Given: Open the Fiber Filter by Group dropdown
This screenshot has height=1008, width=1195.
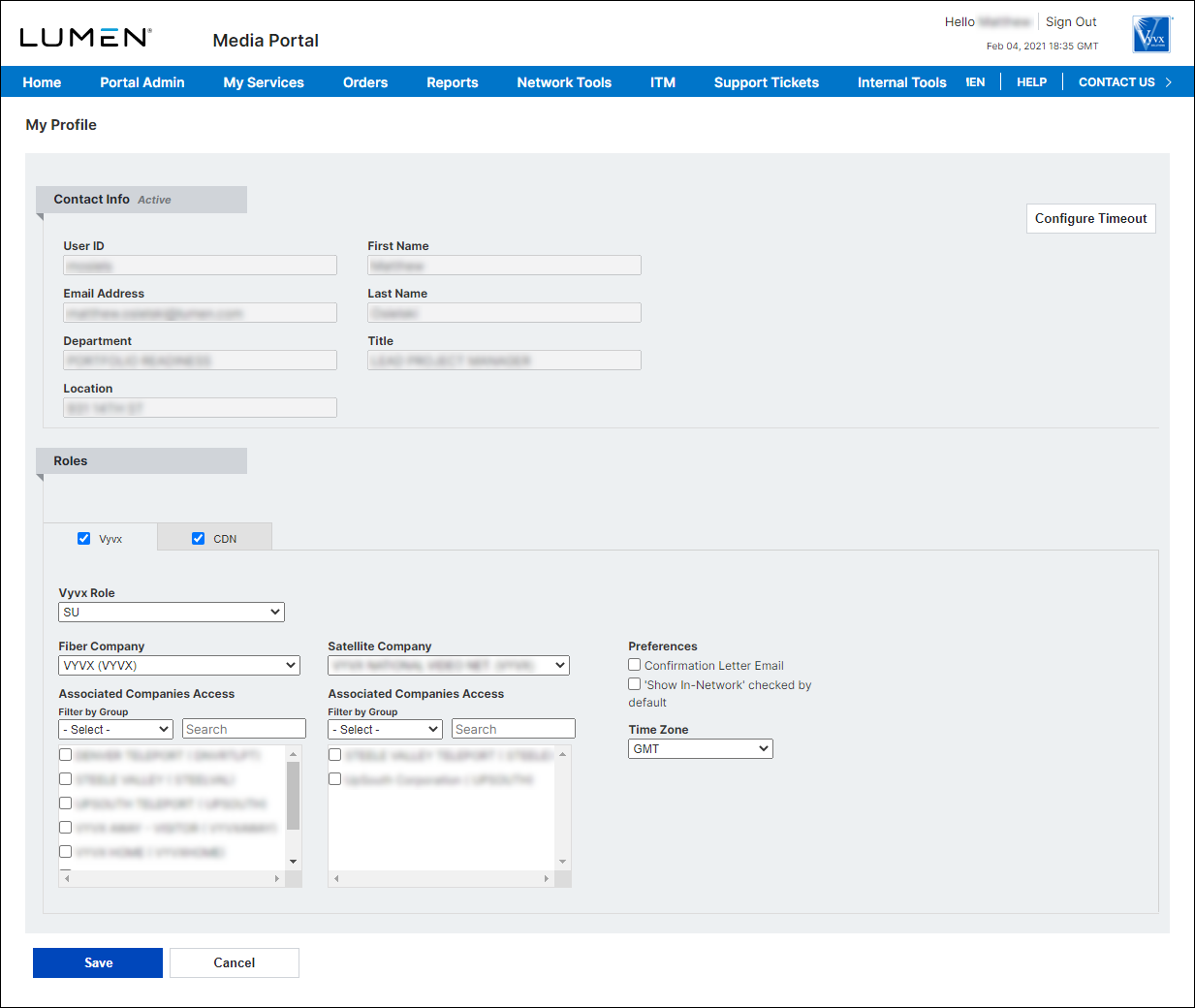Looking at the screenshot, I should click(115, 729).
